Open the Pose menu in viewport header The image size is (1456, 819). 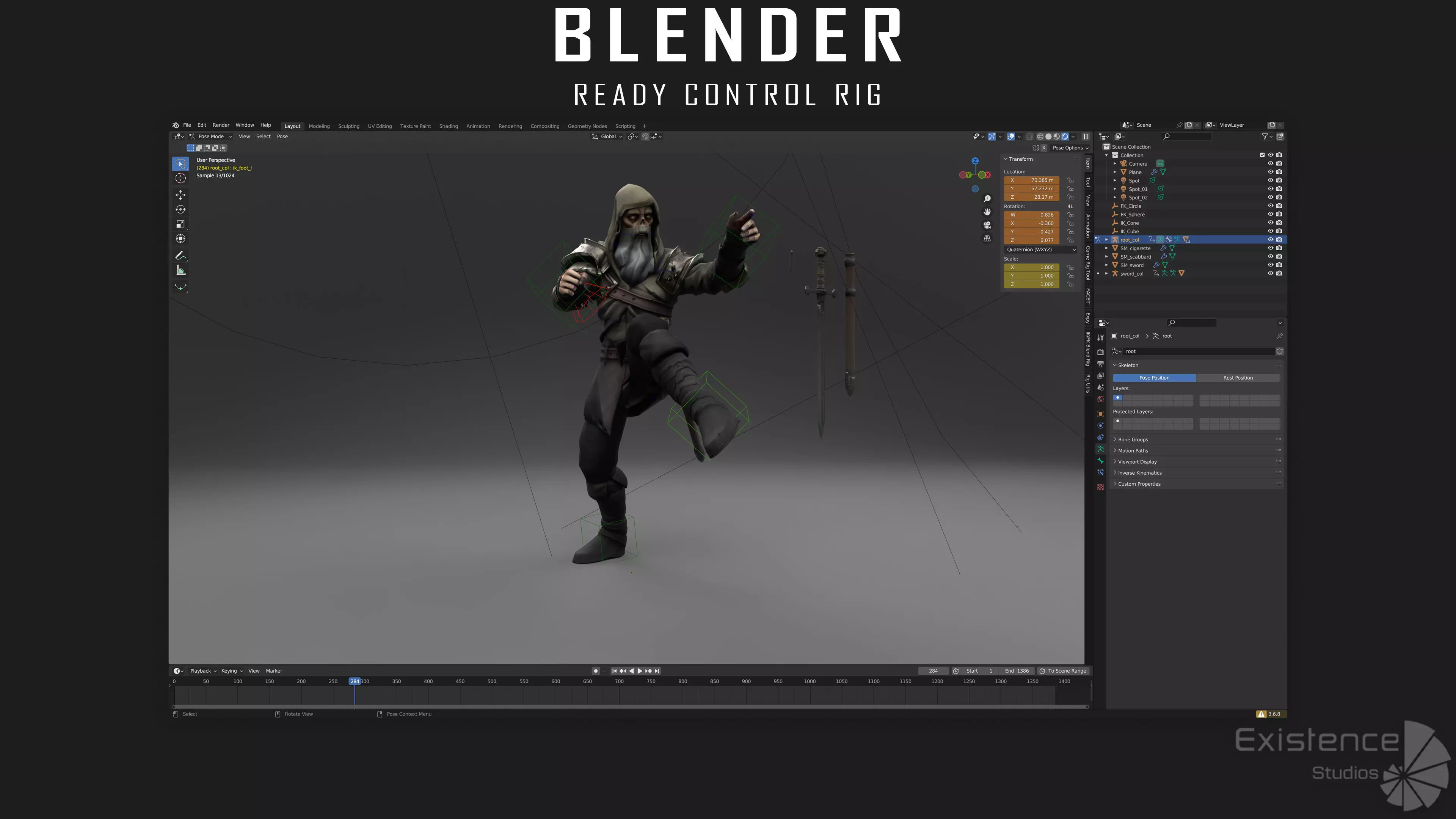282,137
